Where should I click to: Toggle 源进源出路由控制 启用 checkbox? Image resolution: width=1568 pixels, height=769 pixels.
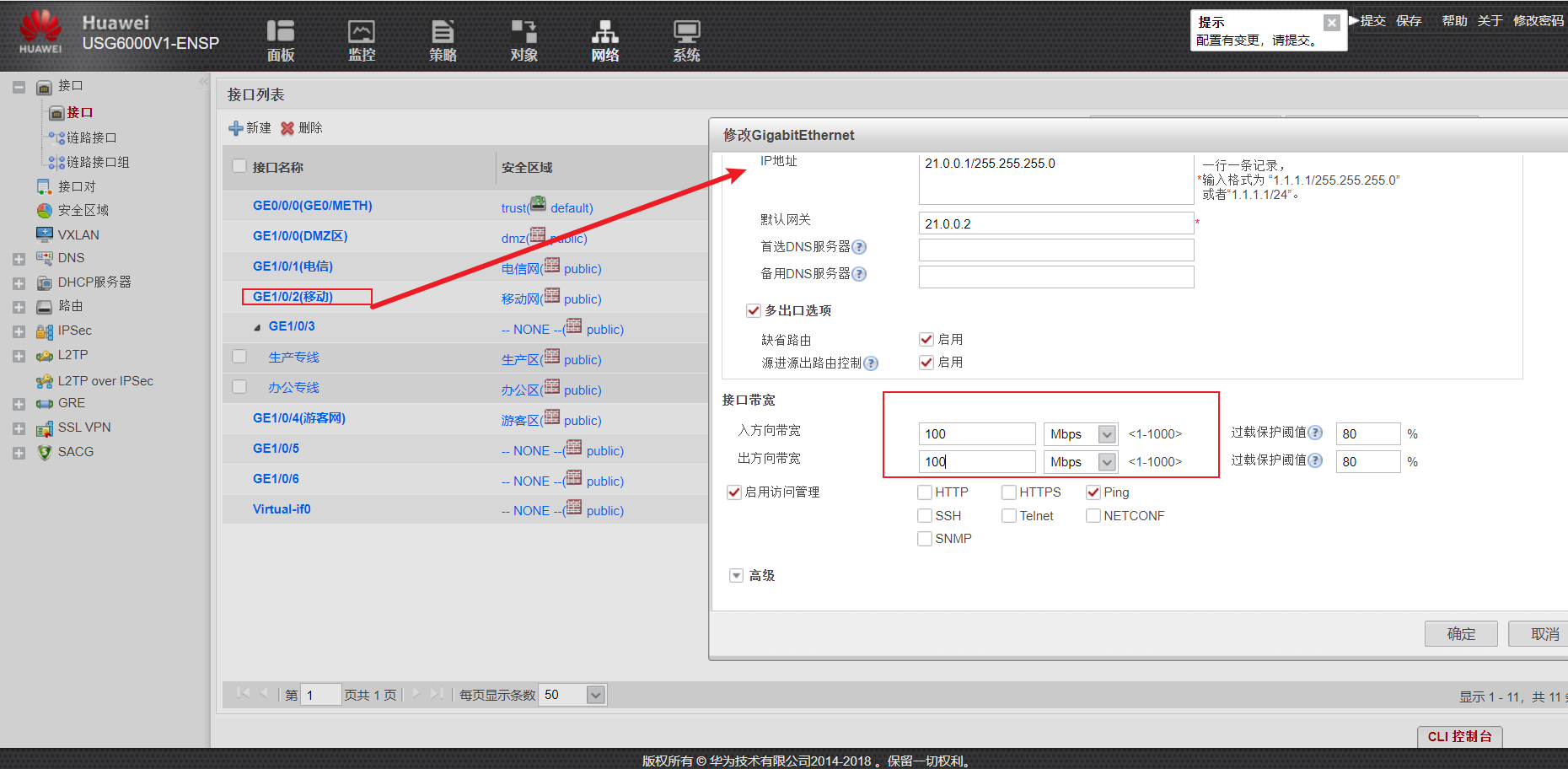926,362
